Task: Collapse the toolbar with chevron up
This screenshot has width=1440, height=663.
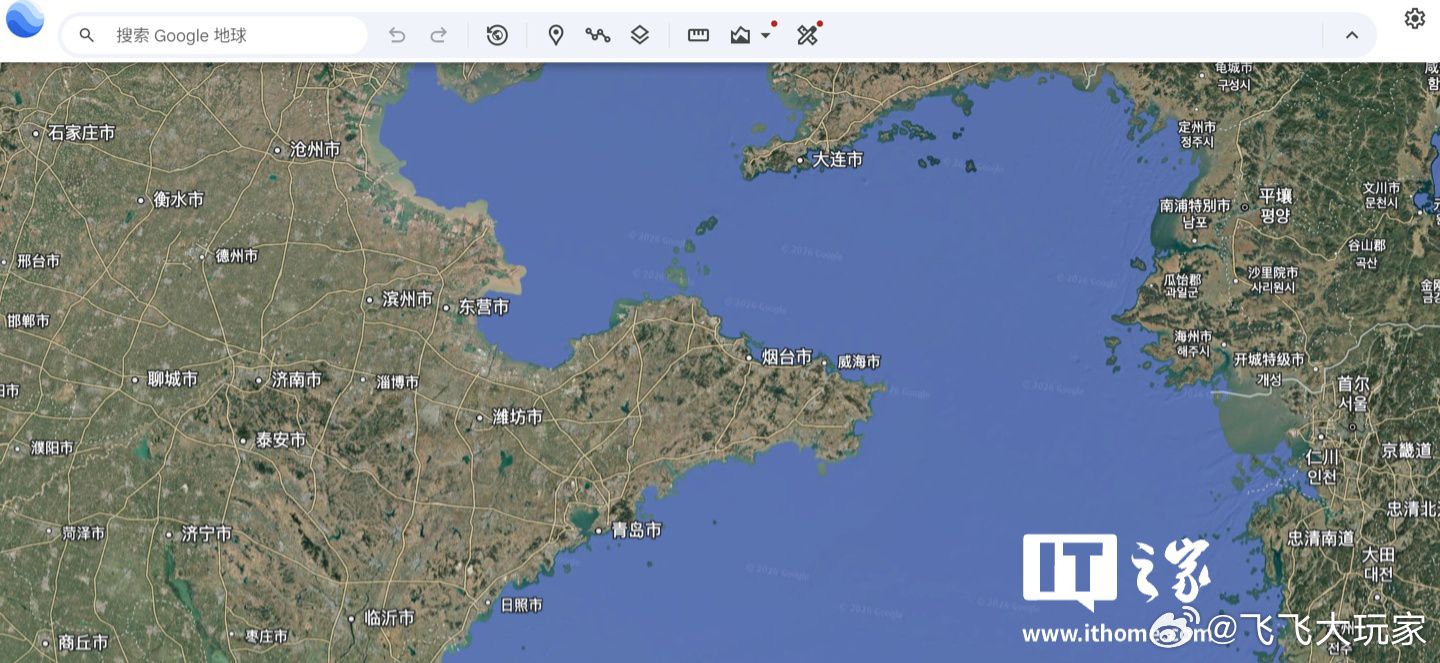Action: 1352,35
